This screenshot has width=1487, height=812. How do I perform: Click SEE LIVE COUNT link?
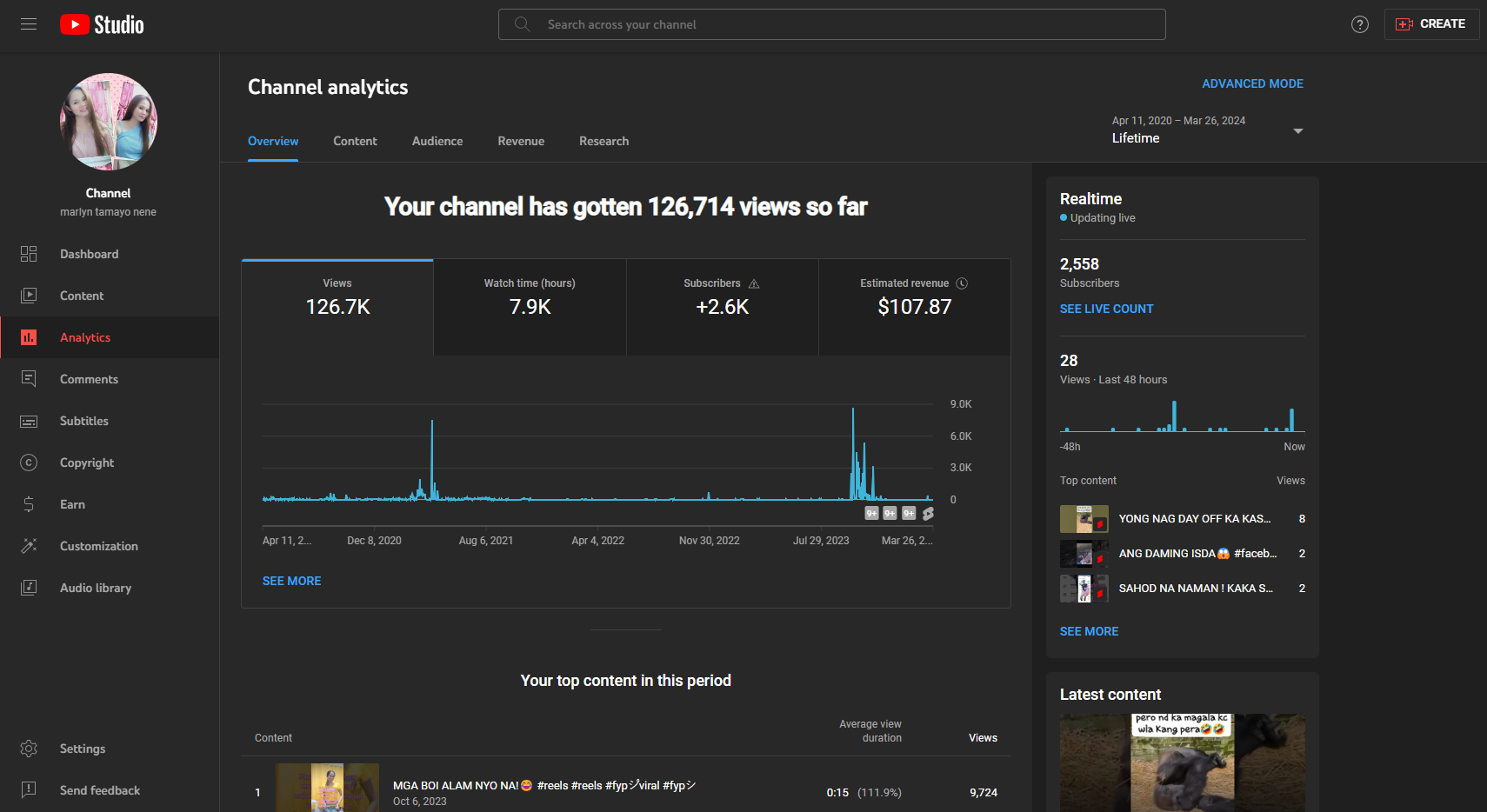(1106, 309)
